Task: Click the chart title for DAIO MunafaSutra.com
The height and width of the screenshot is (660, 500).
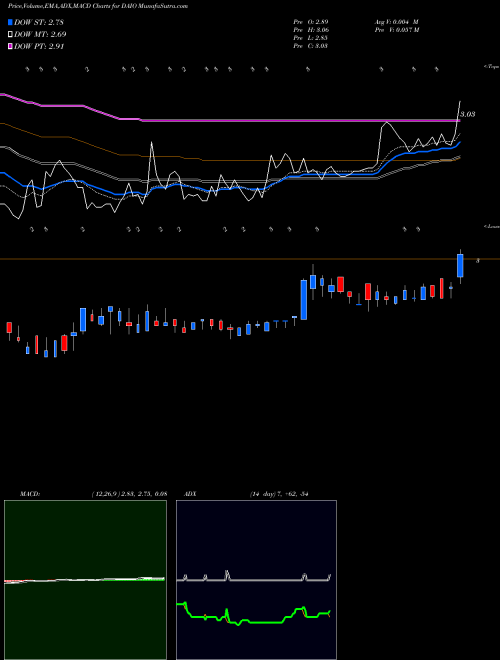Action: [x=98, y=6]
